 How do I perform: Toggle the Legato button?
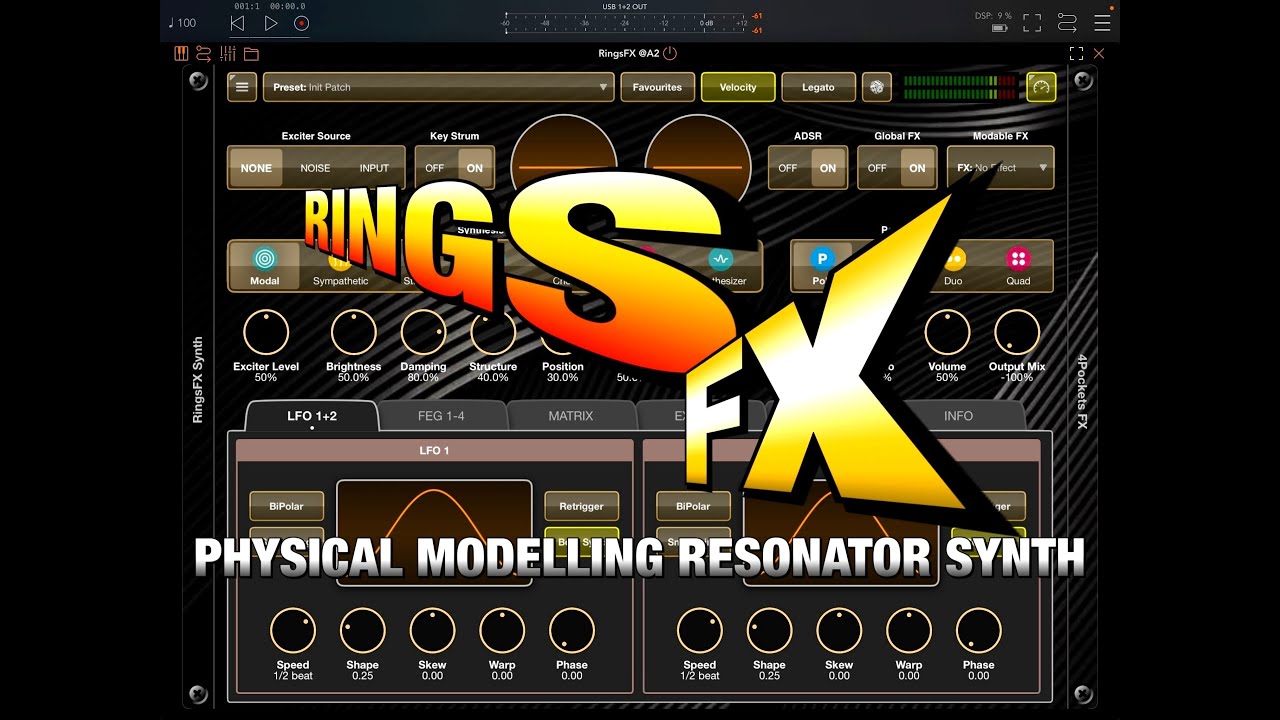(x=818, y=87)
